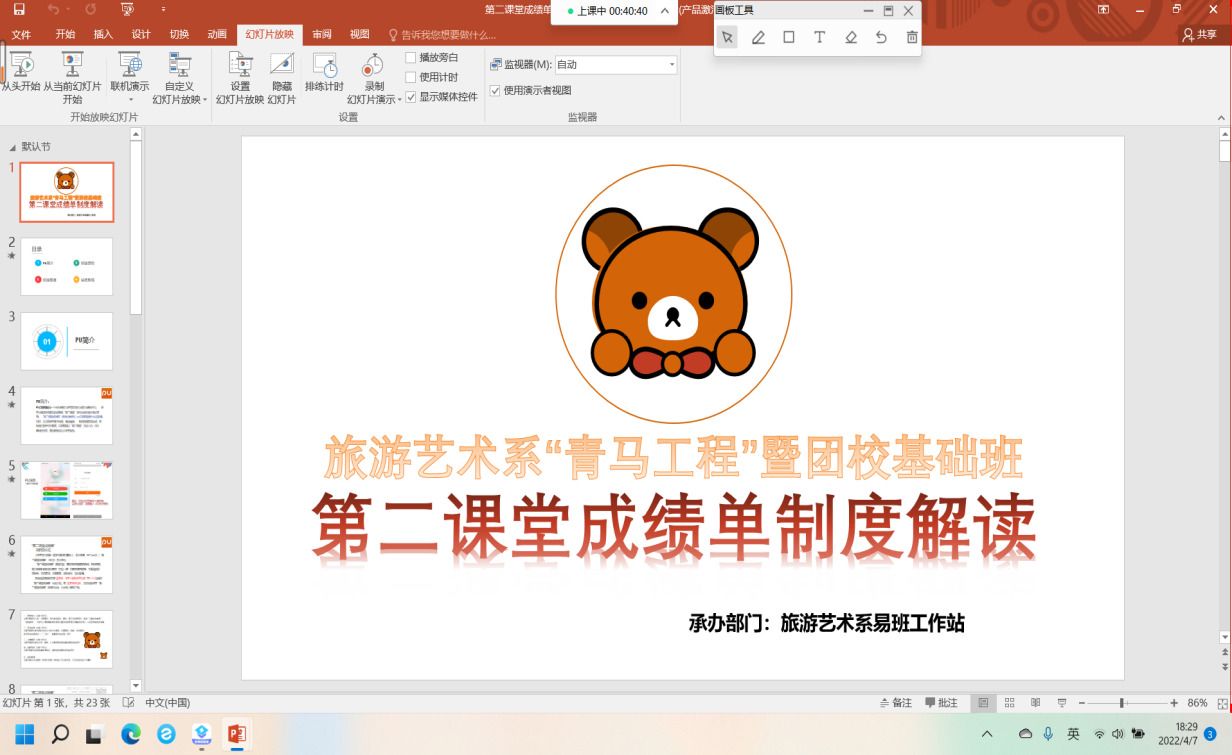Open the Customize Quick Access Toolbar dropdown
1232x755 pixels.
[x=163, y=10]
